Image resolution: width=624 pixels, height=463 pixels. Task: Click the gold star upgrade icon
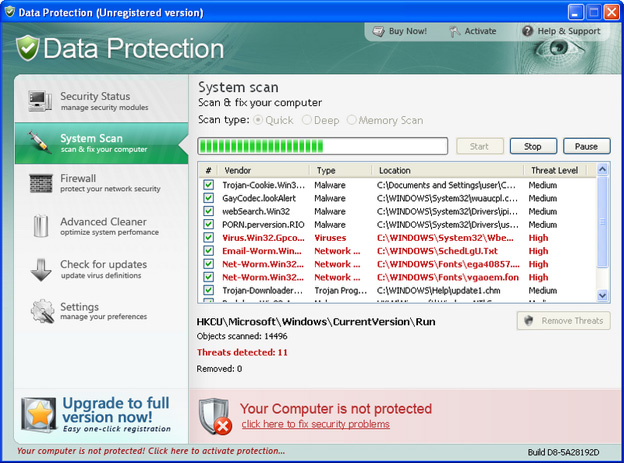point(39,414)
